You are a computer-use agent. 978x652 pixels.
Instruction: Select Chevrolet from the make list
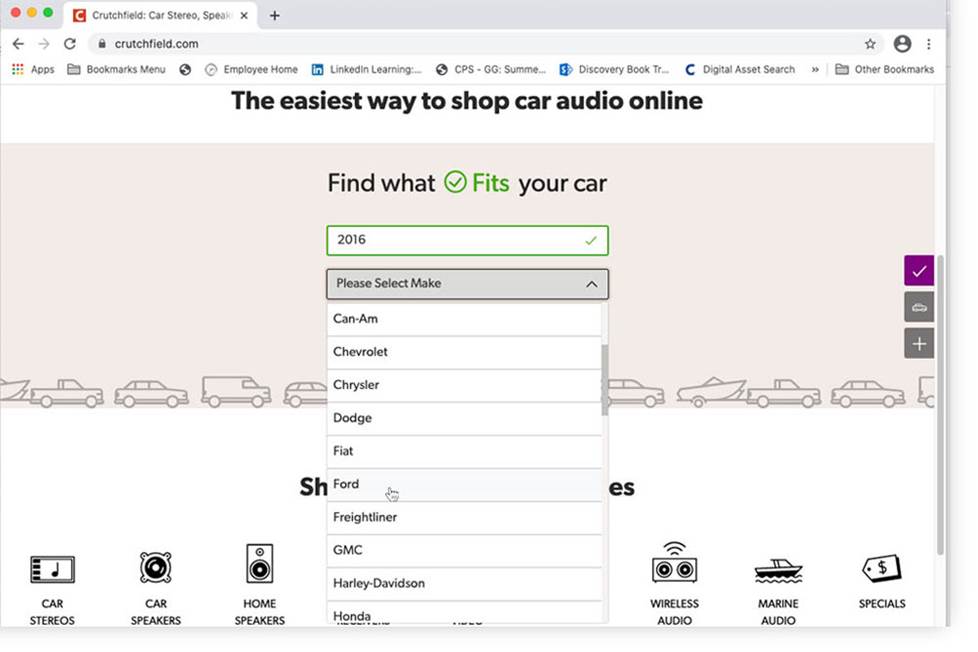tap(464, 352)
